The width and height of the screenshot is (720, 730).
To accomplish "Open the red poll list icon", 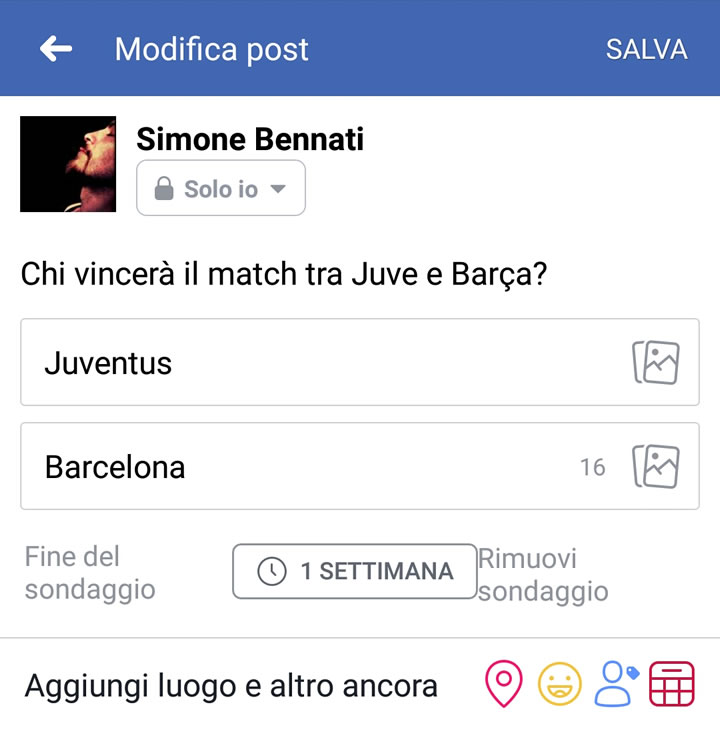I will coord(672,685).
